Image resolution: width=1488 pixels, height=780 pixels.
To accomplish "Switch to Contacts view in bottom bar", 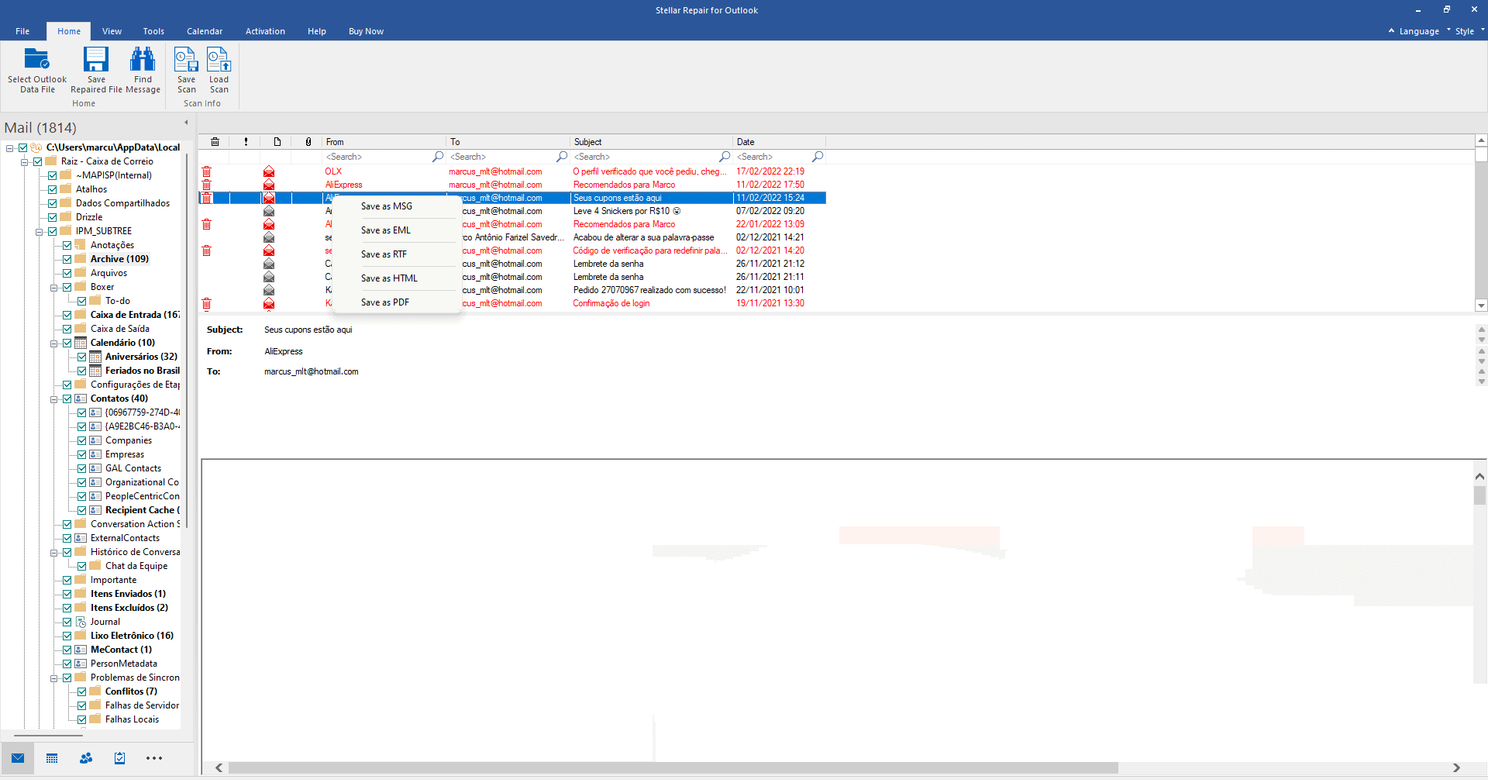I will (86, 758).
